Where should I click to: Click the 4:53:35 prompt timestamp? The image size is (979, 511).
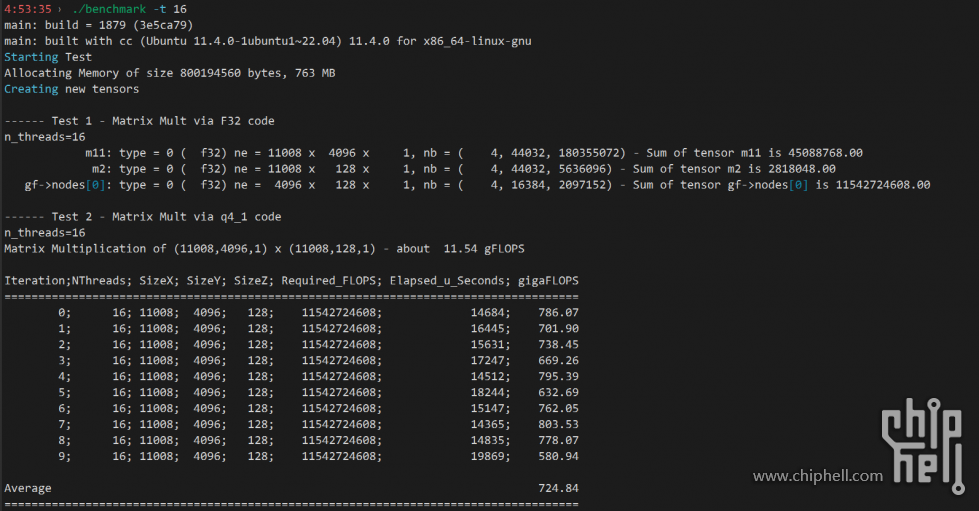pos(27,9)
